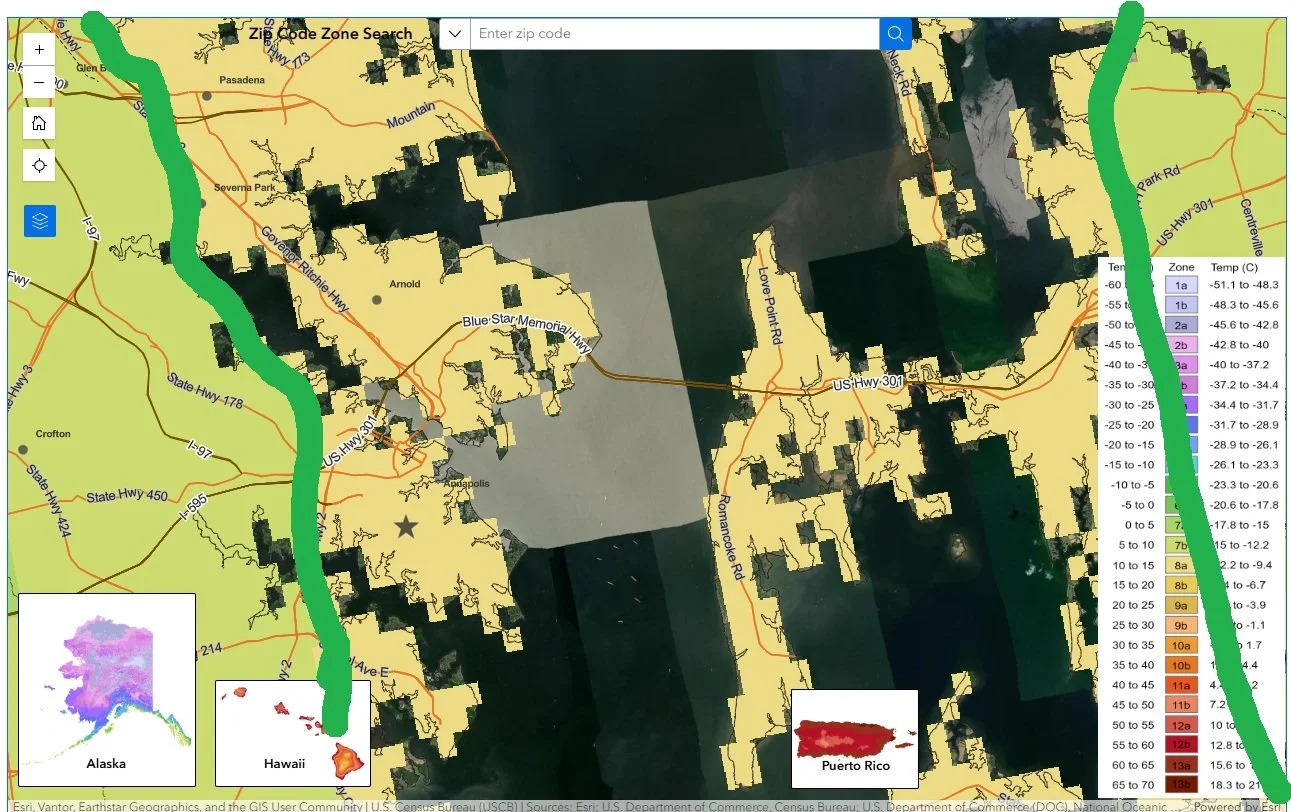Select the zone 13a legend swatch

click(1181, 765)
